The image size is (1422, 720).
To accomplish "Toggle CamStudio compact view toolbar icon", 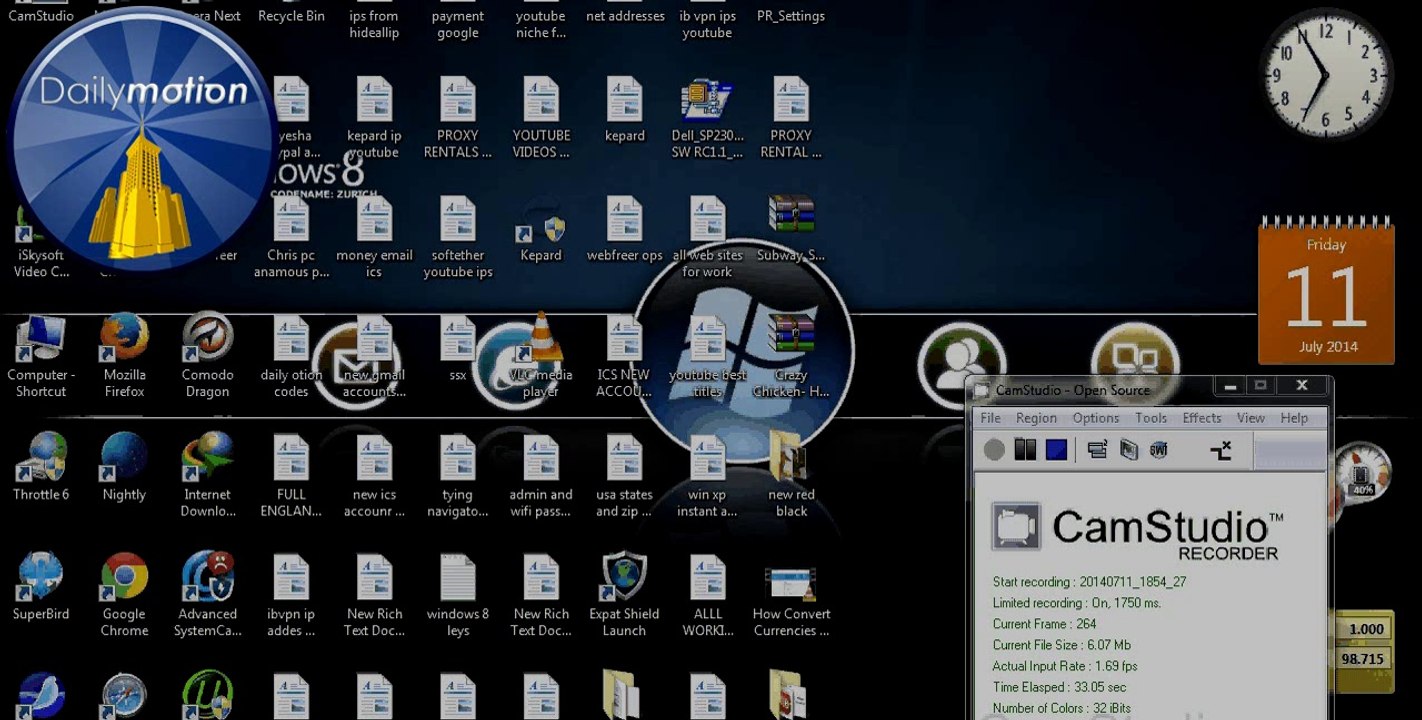I will 1098,450.
